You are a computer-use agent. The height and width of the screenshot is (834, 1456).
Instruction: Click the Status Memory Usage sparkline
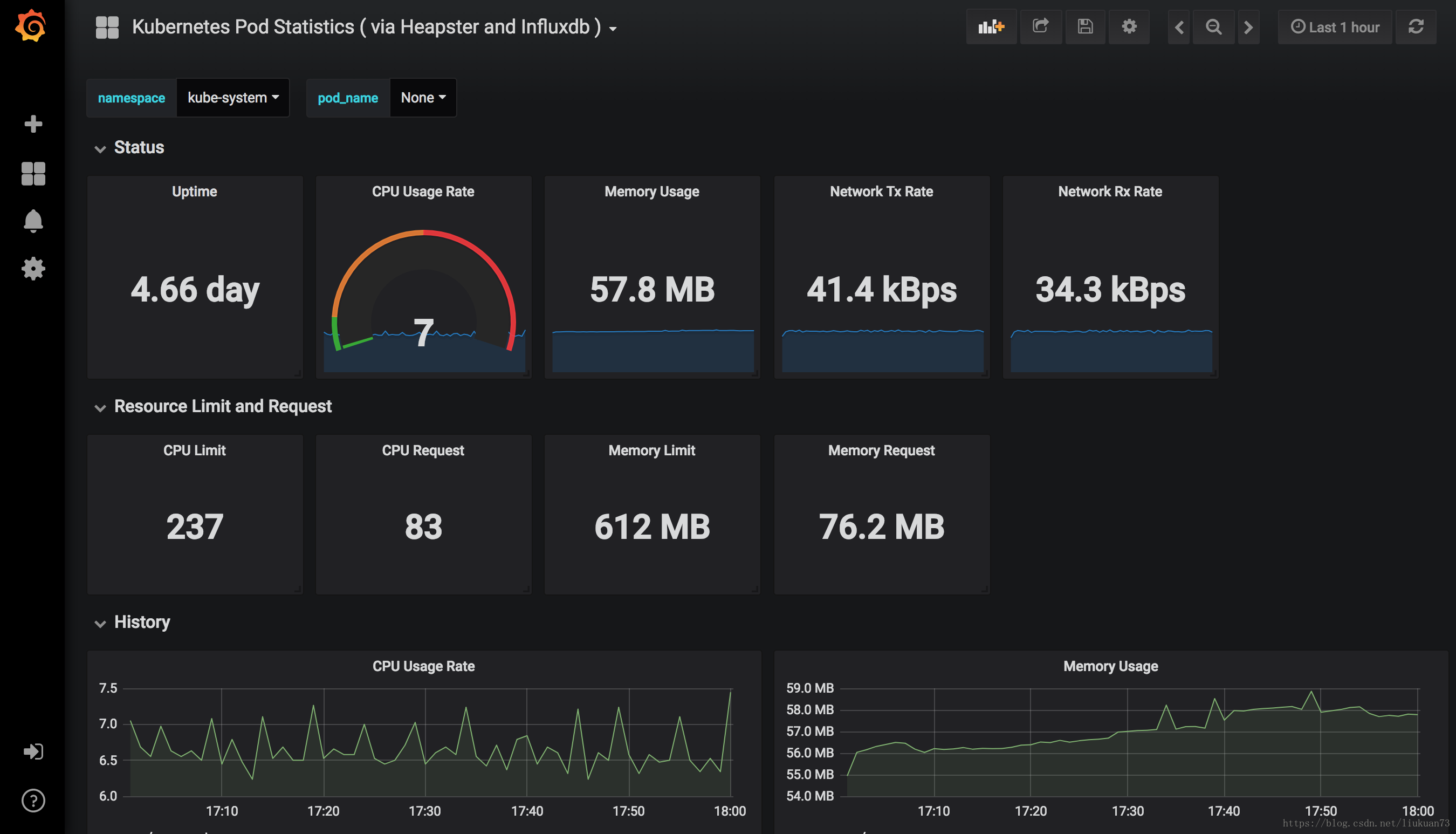653,351
